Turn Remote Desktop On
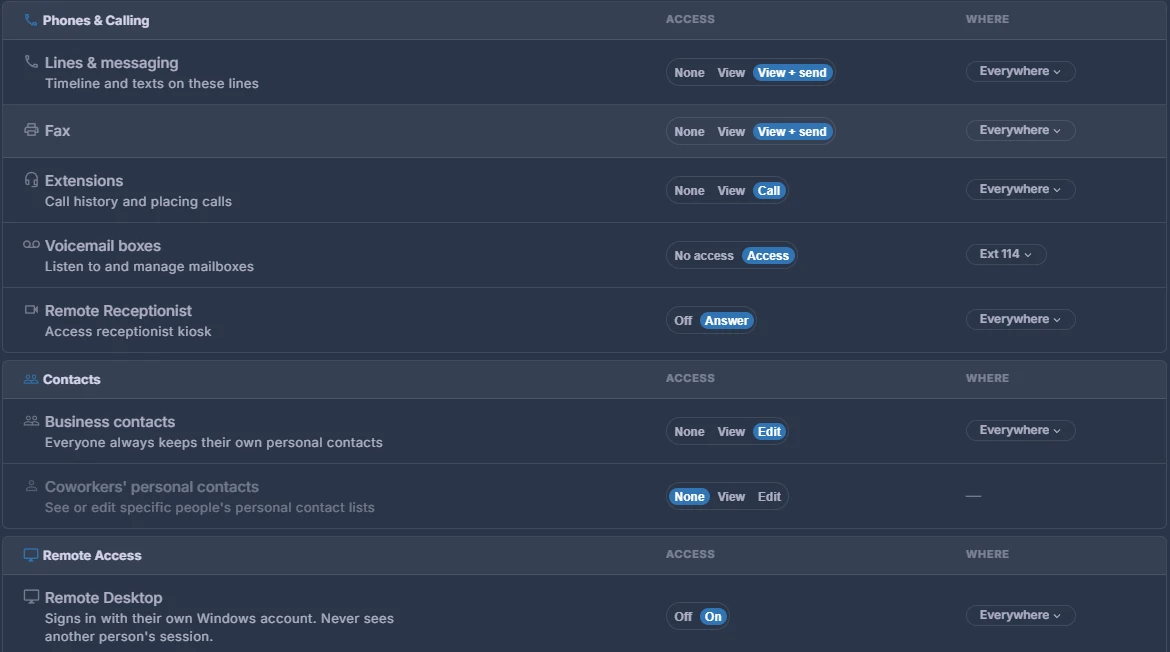The image size is (1170, 652). point(713,616)
